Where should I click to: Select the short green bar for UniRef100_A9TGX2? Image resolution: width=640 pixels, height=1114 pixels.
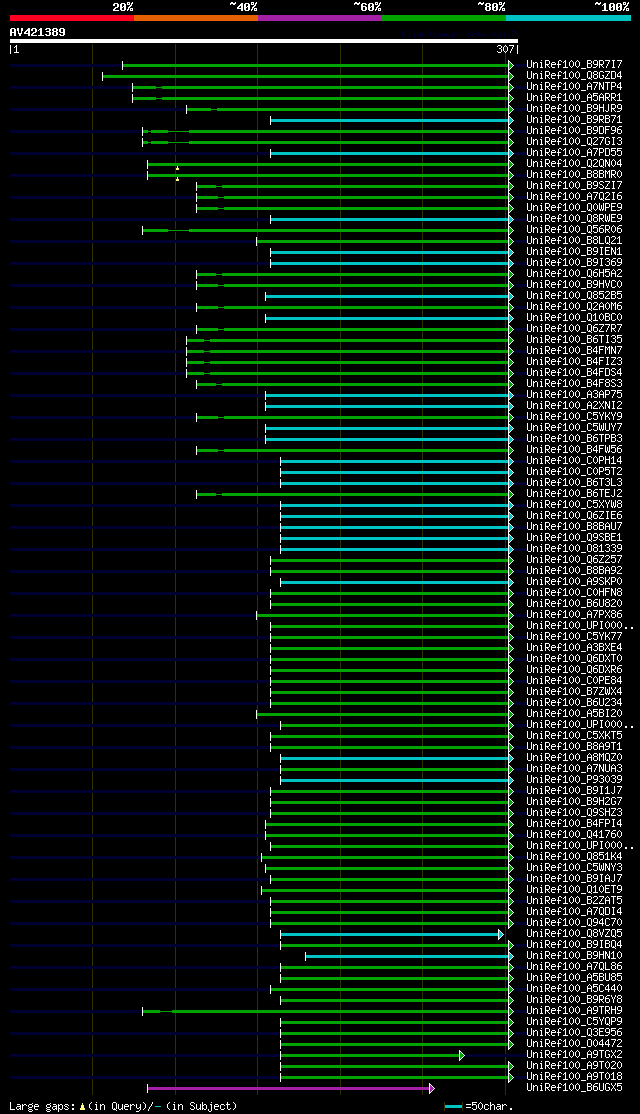coord(372,1055)
